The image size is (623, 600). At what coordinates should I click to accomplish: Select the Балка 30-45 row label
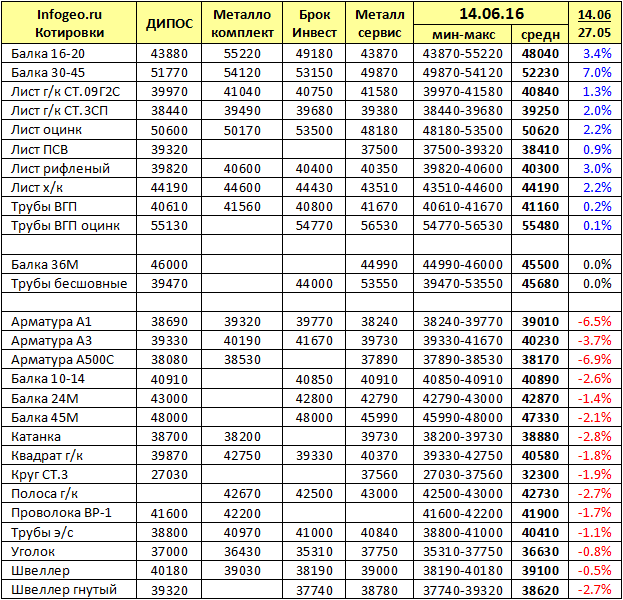click(48, 73)
